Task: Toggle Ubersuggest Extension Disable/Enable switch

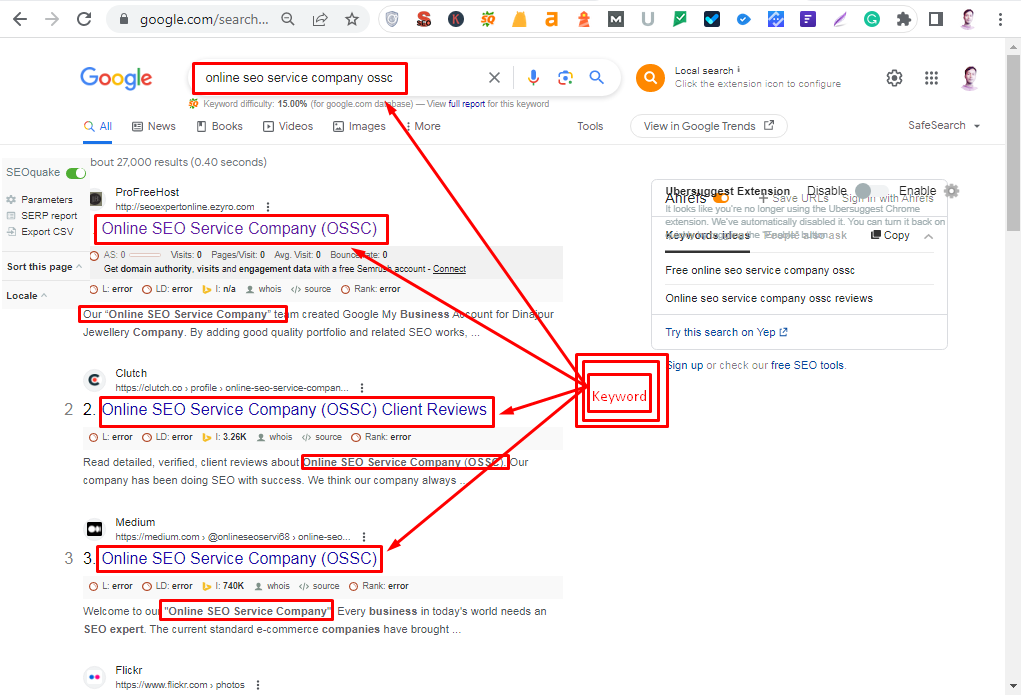Action: (x=871, y=191)
